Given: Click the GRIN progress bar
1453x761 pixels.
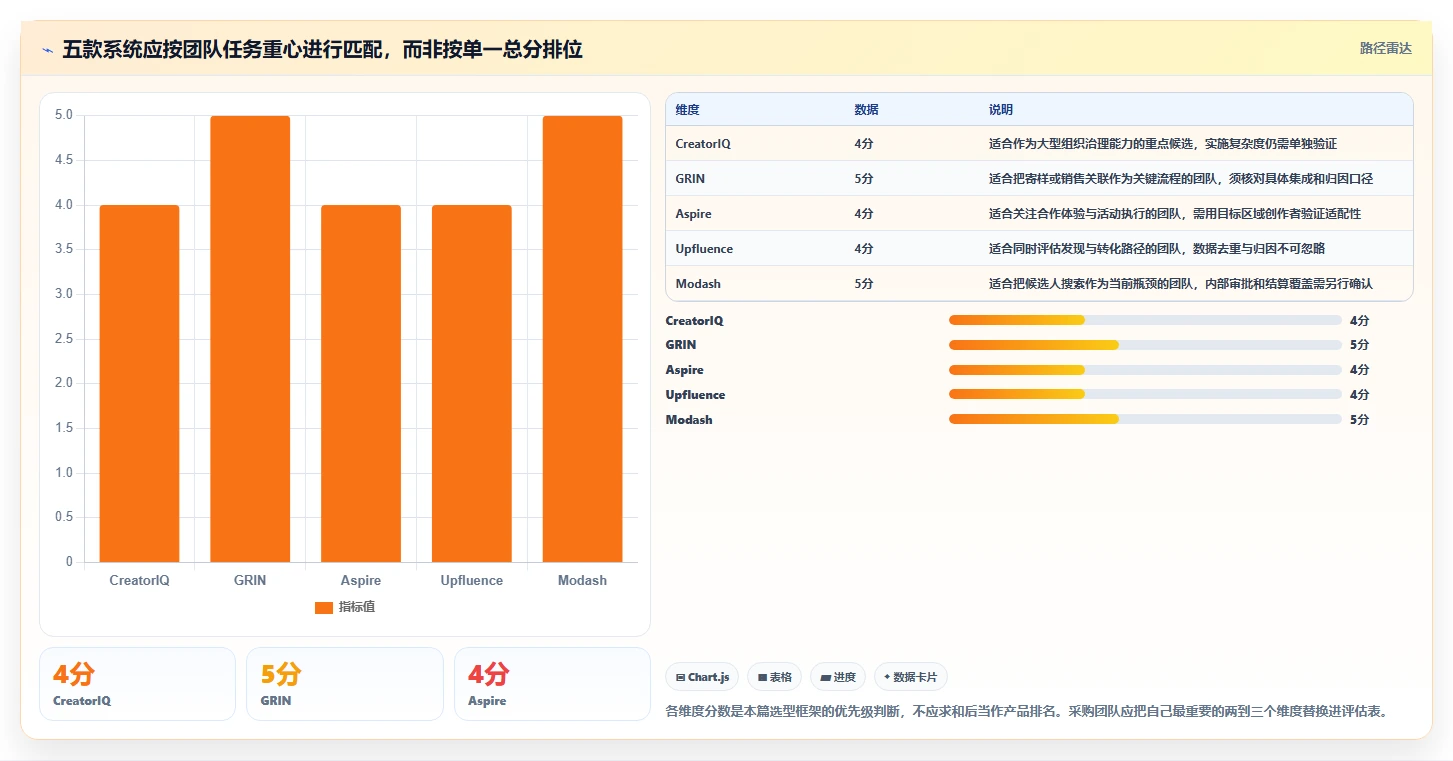Looking at the screenshot, I should [x=1145, y=345].
